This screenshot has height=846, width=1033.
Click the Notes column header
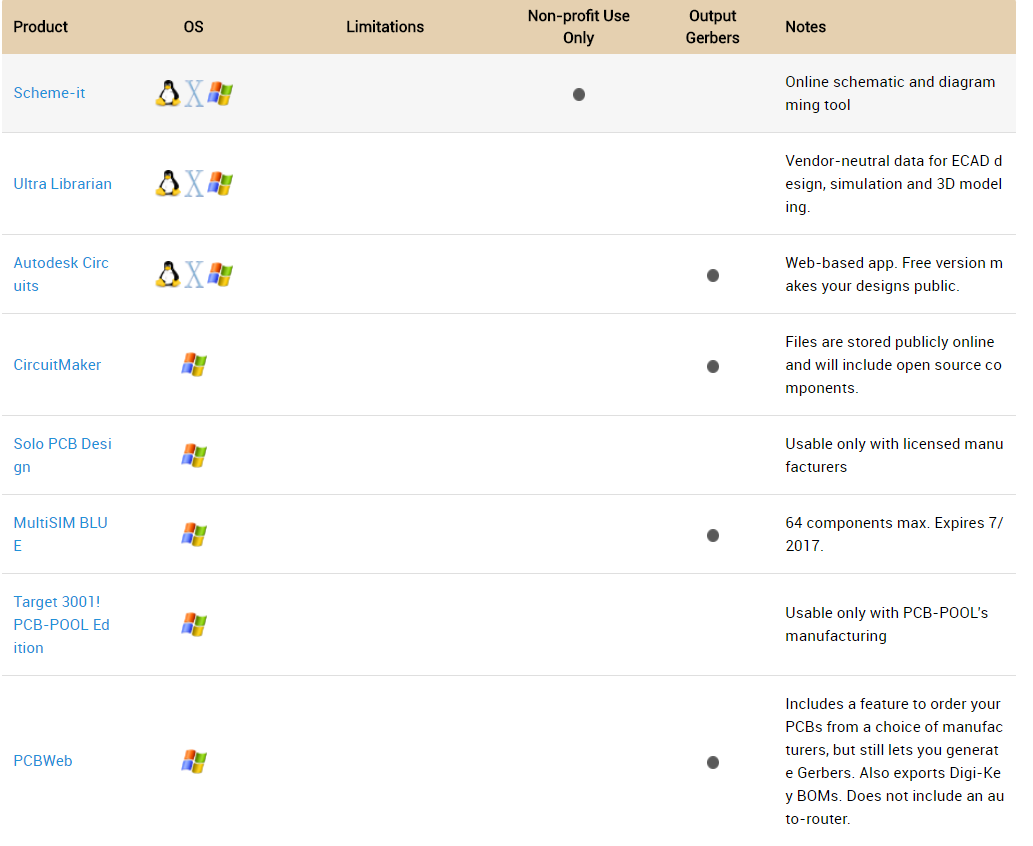pos(806,27)
